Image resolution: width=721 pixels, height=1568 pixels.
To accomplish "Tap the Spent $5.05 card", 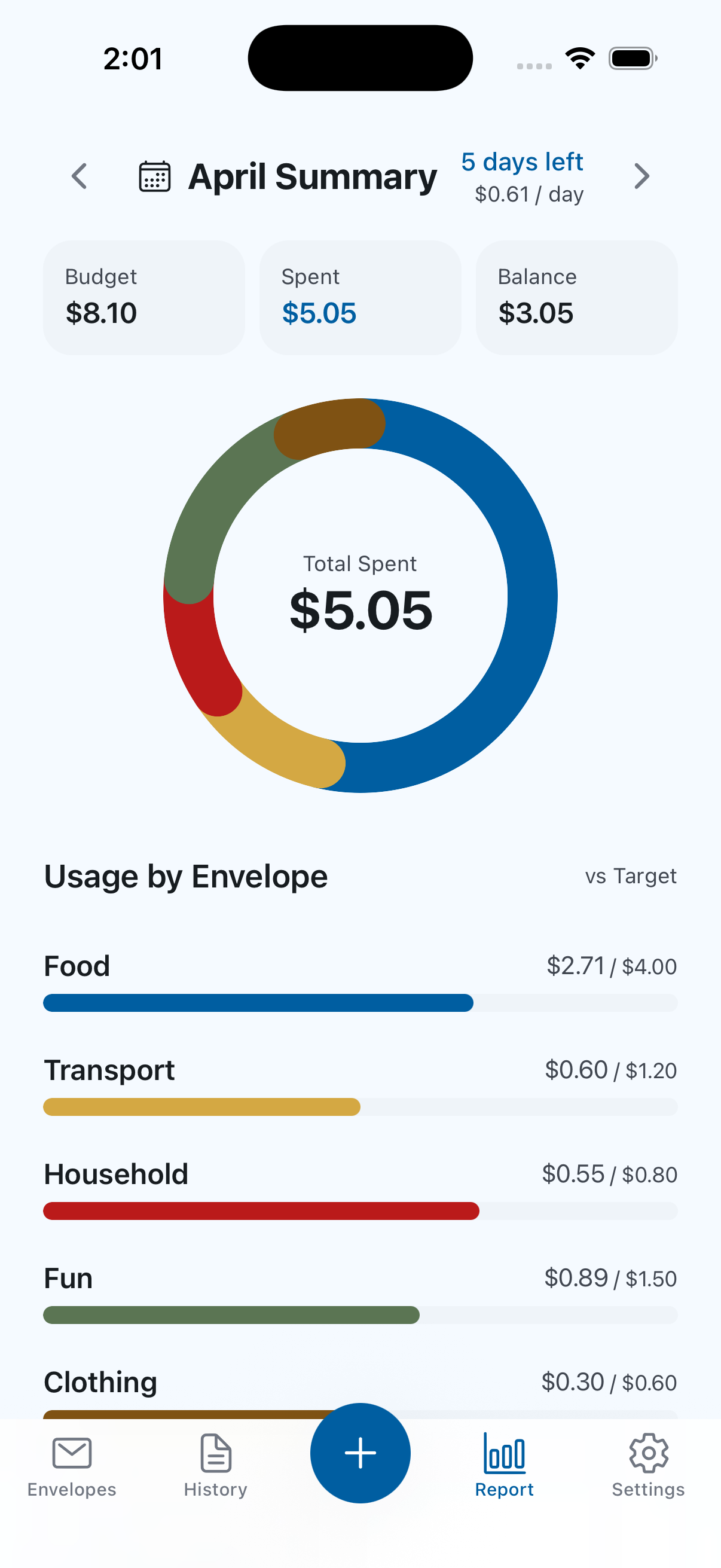I will point(360,298).
